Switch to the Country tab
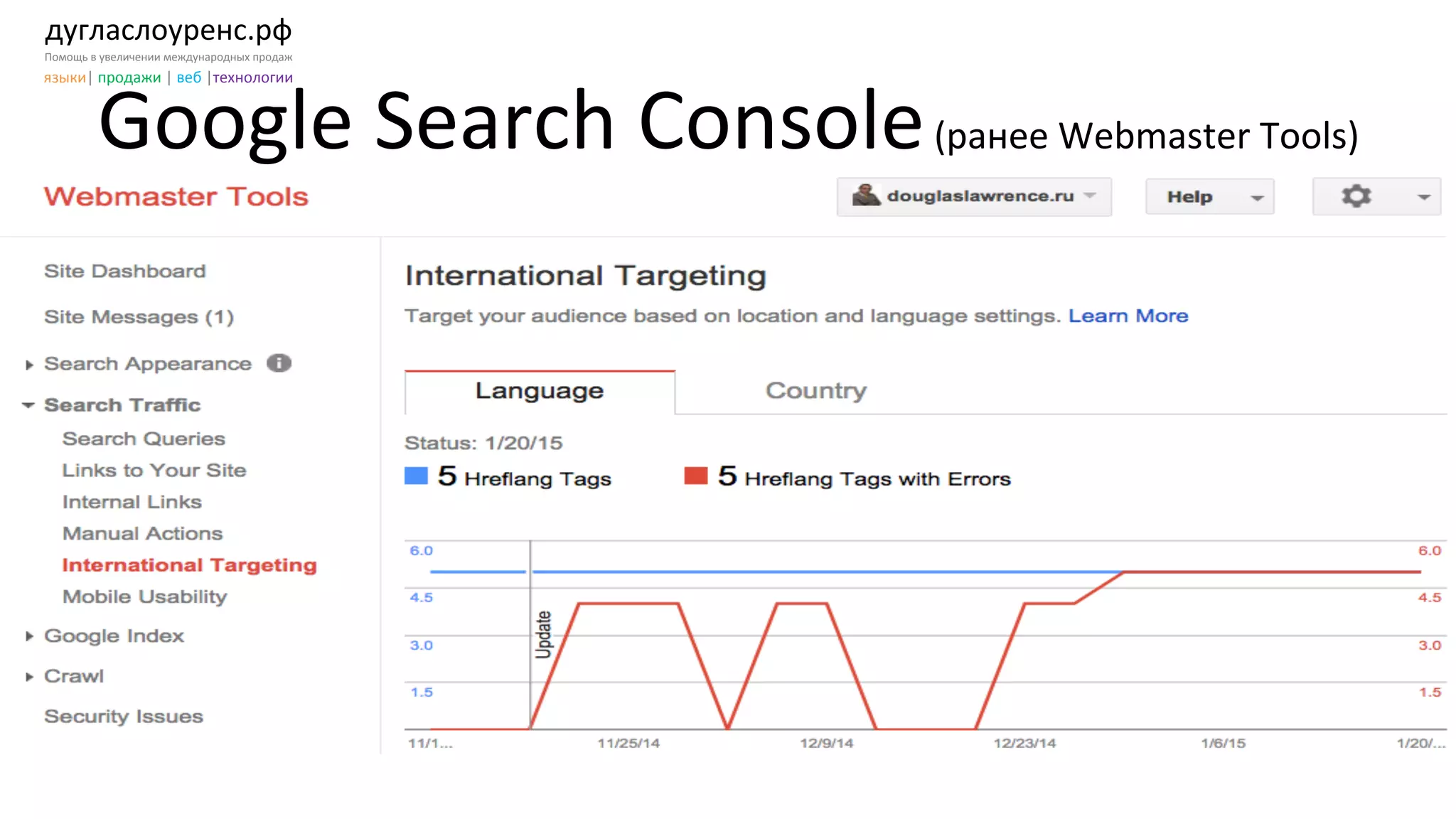 815,391
